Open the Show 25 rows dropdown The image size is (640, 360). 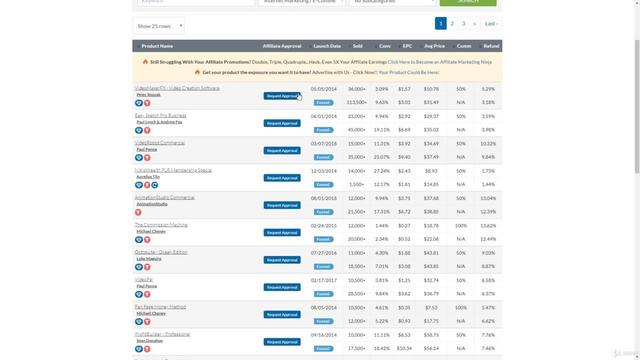(x=159, y=26)
